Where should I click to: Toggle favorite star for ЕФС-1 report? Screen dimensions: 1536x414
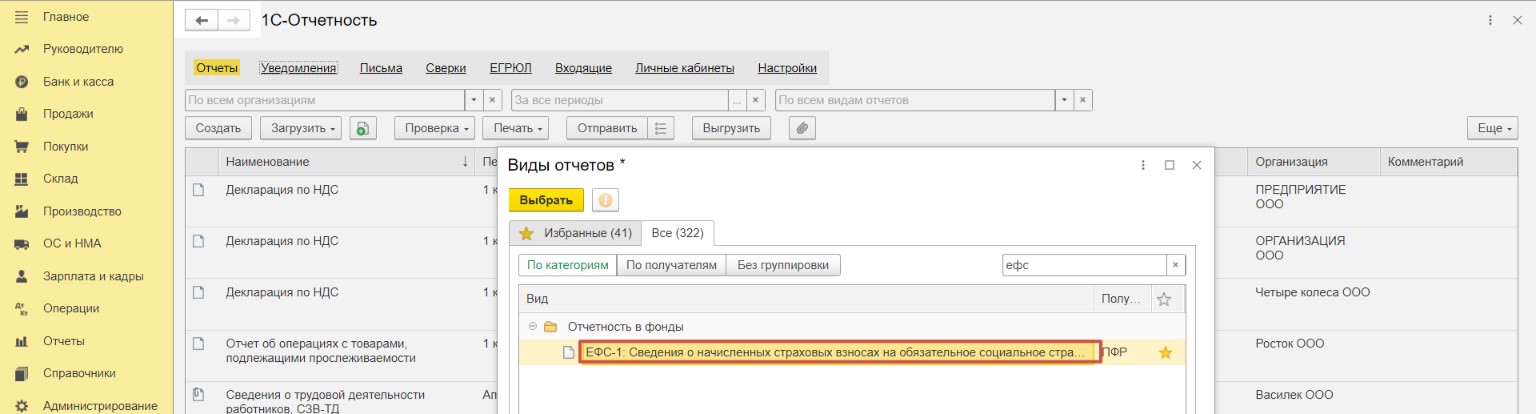[1164, 353]
